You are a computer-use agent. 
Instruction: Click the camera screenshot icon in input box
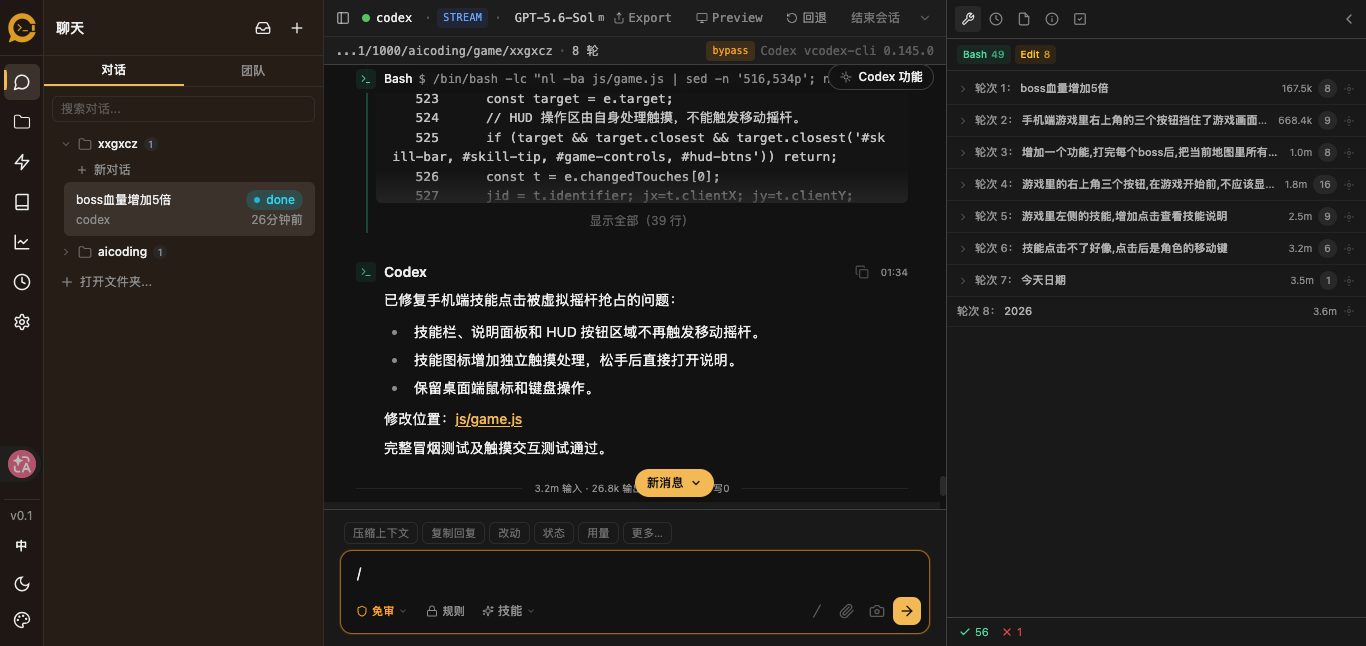[877, 611]
